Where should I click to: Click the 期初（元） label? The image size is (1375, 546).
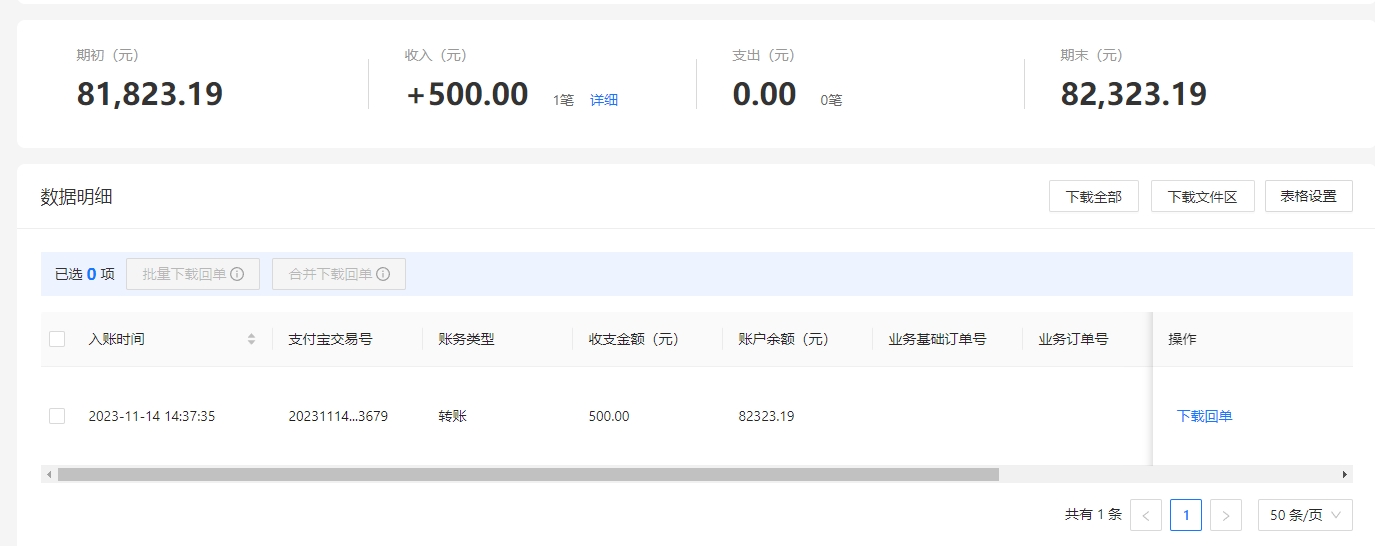[107, 56]
